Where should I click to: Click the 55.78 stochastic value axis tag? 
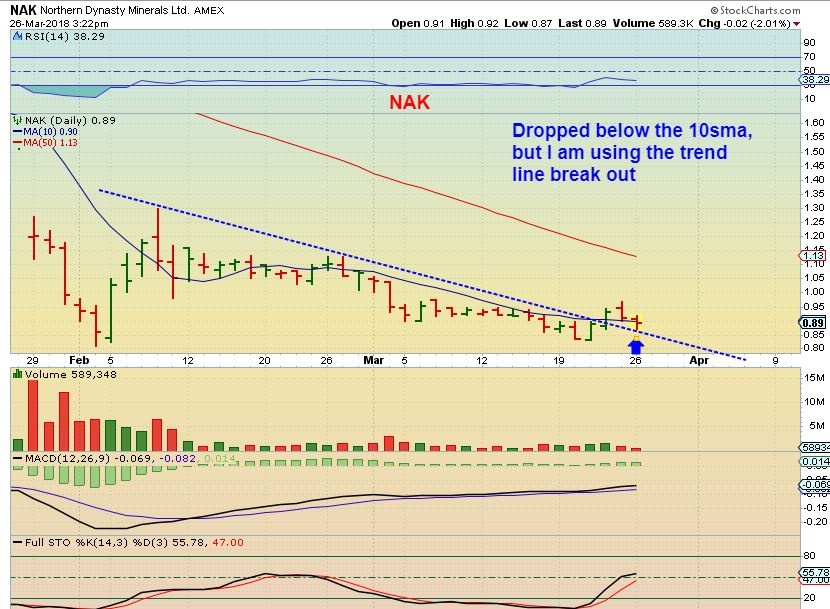[815, 570]
